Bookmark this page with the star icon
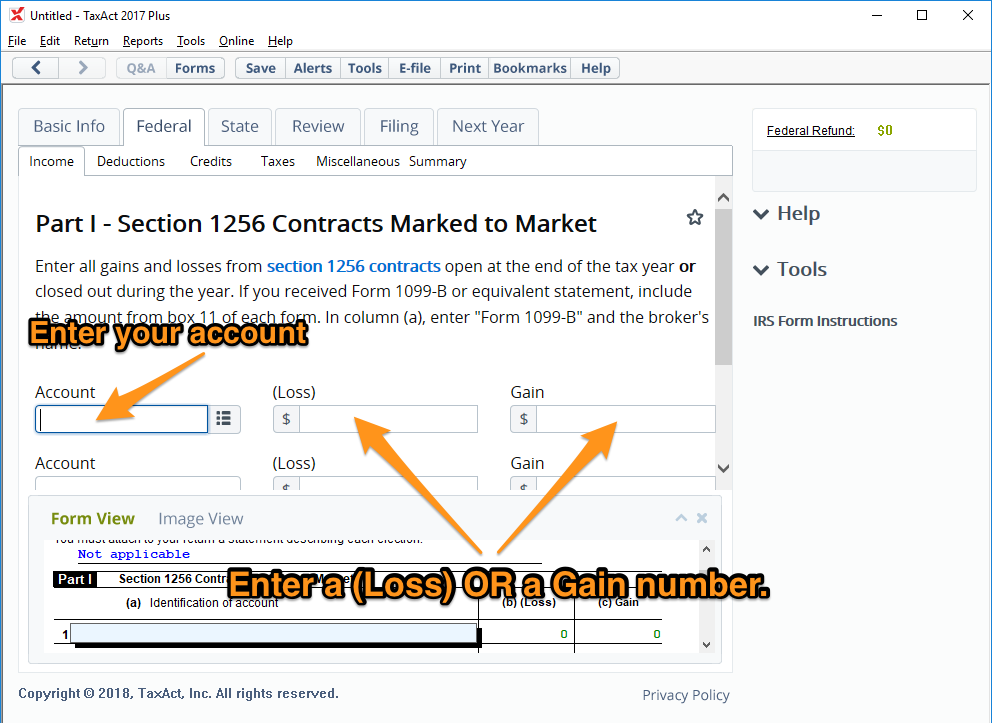Screen dimensions: 992x723 point(695,218)
